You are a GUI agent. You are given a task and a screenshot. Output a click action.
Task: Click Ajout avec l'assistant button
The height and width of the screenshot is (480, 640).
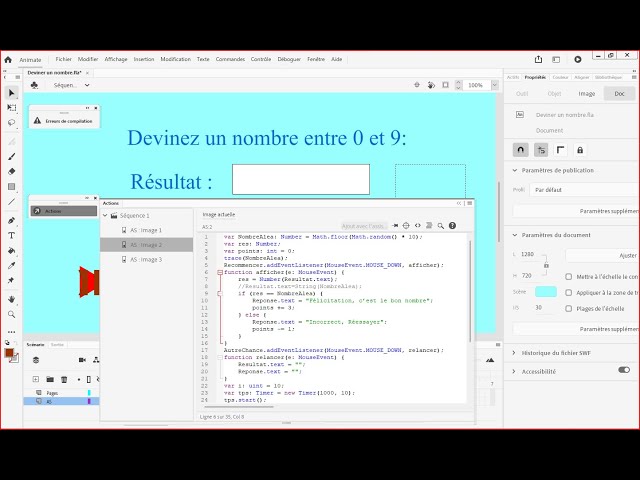point(363,226)
